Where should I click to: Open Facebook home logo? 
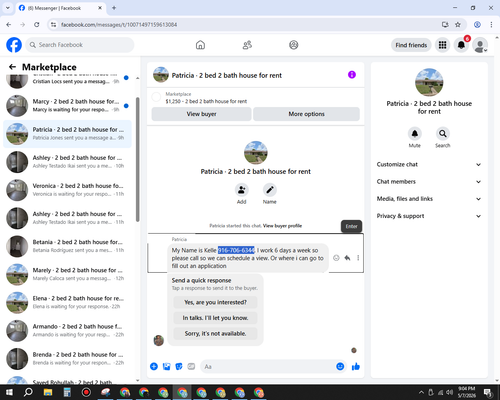[14, 45]
